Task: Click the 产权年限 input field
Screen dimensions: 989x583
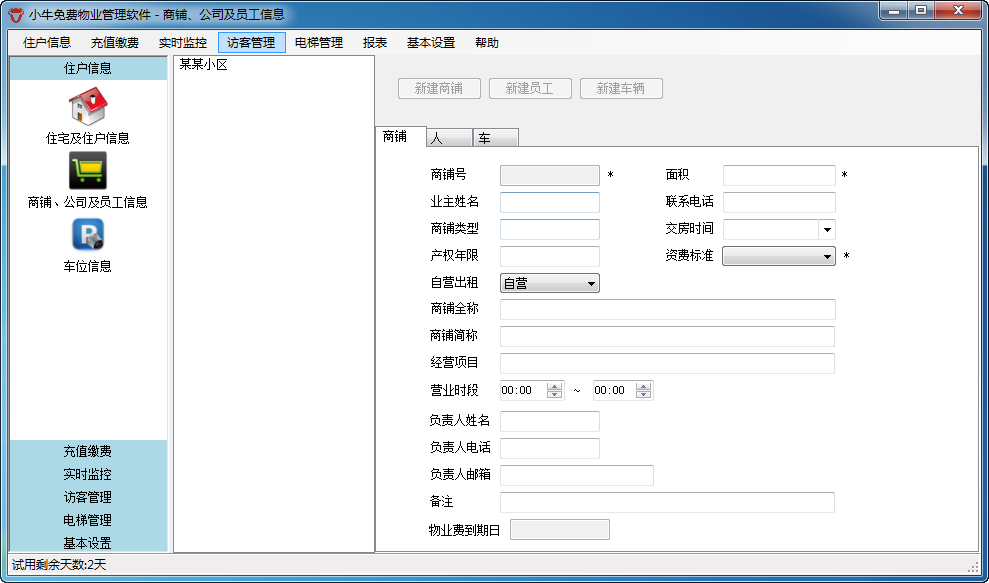Action: coord(549,256)
